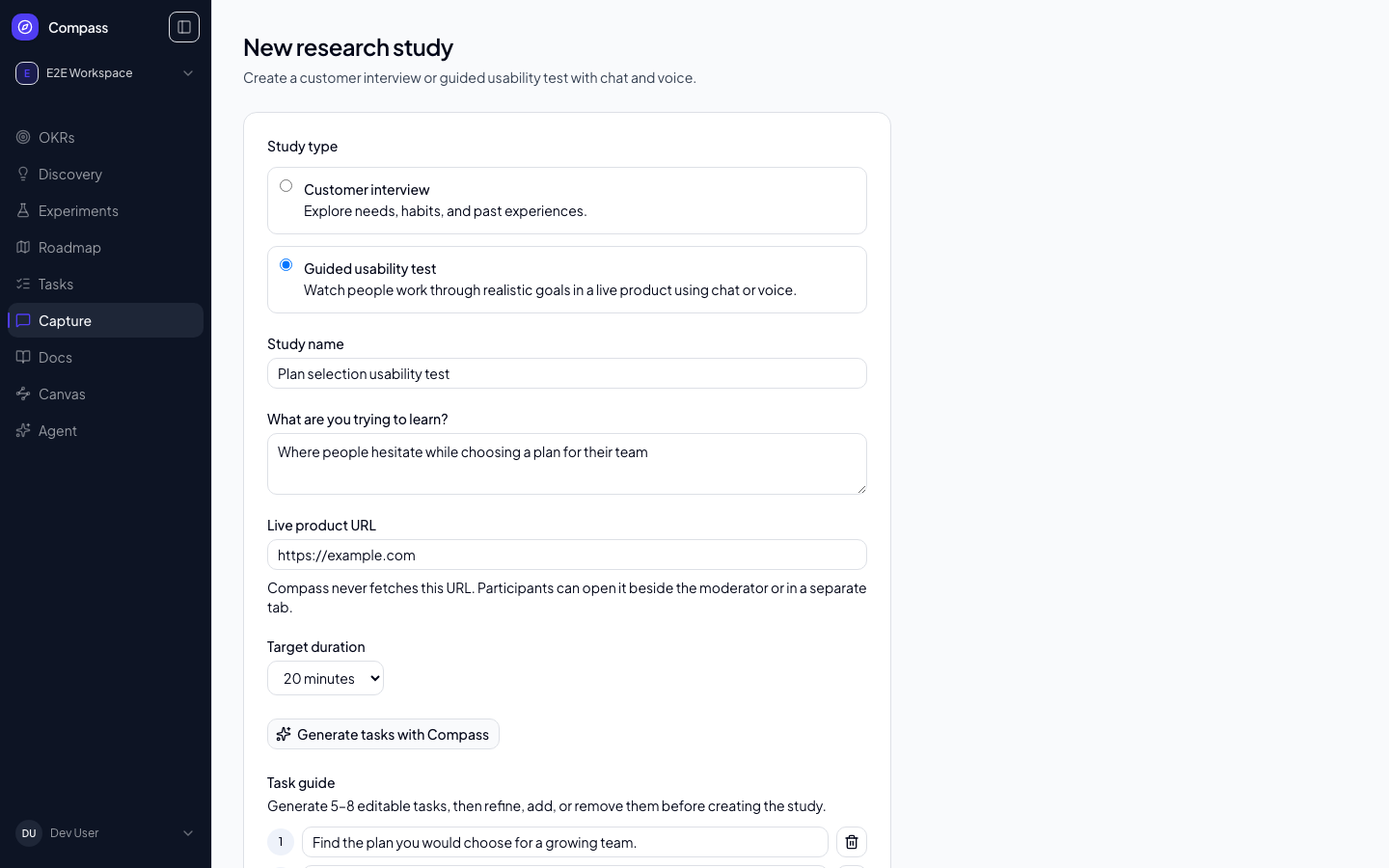1389x868 pixels.
Task: Click sparkle icon on Generate tasks button
Action: (x=284, y=734)
